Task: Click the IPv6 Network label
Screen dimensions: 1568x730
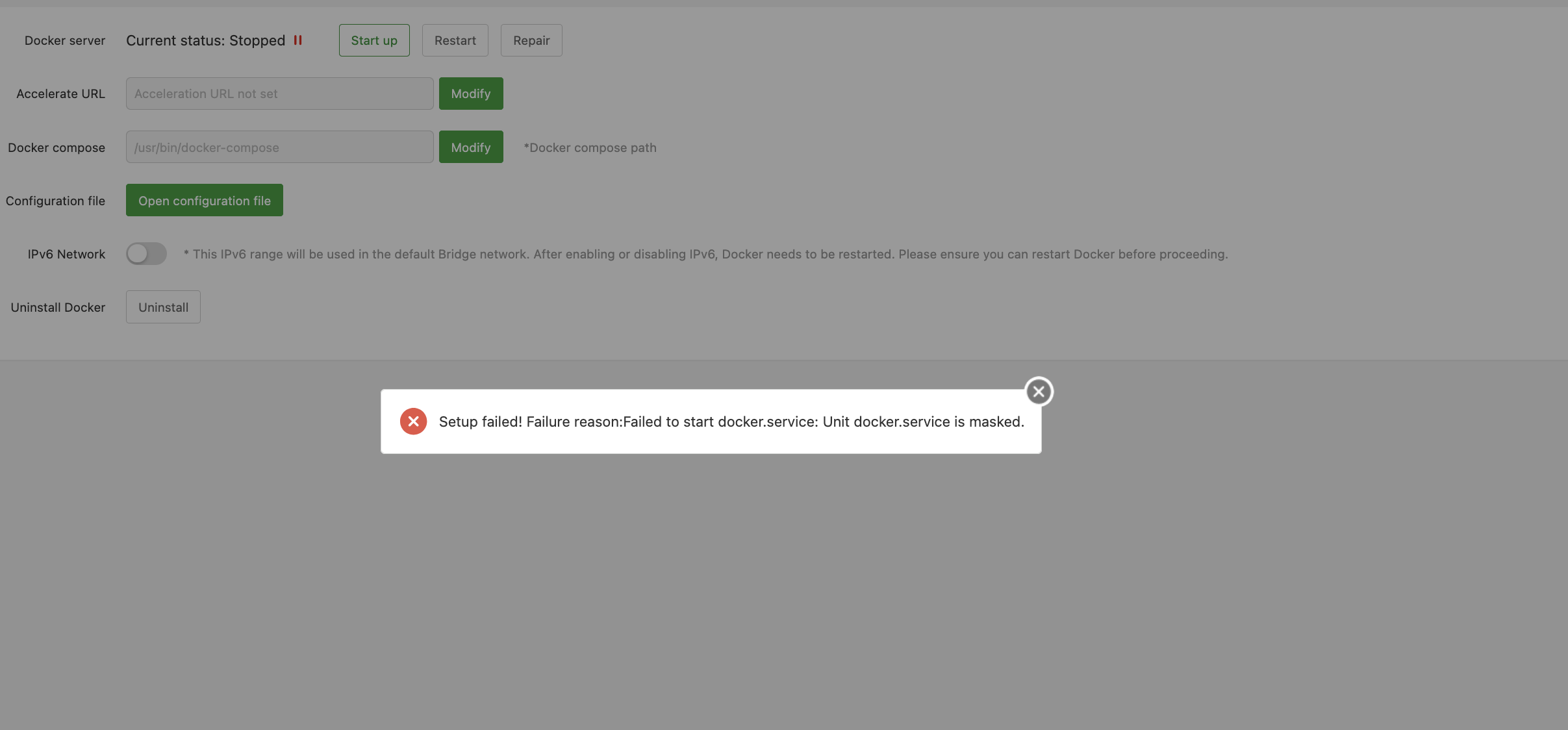Action: [66, 254]
